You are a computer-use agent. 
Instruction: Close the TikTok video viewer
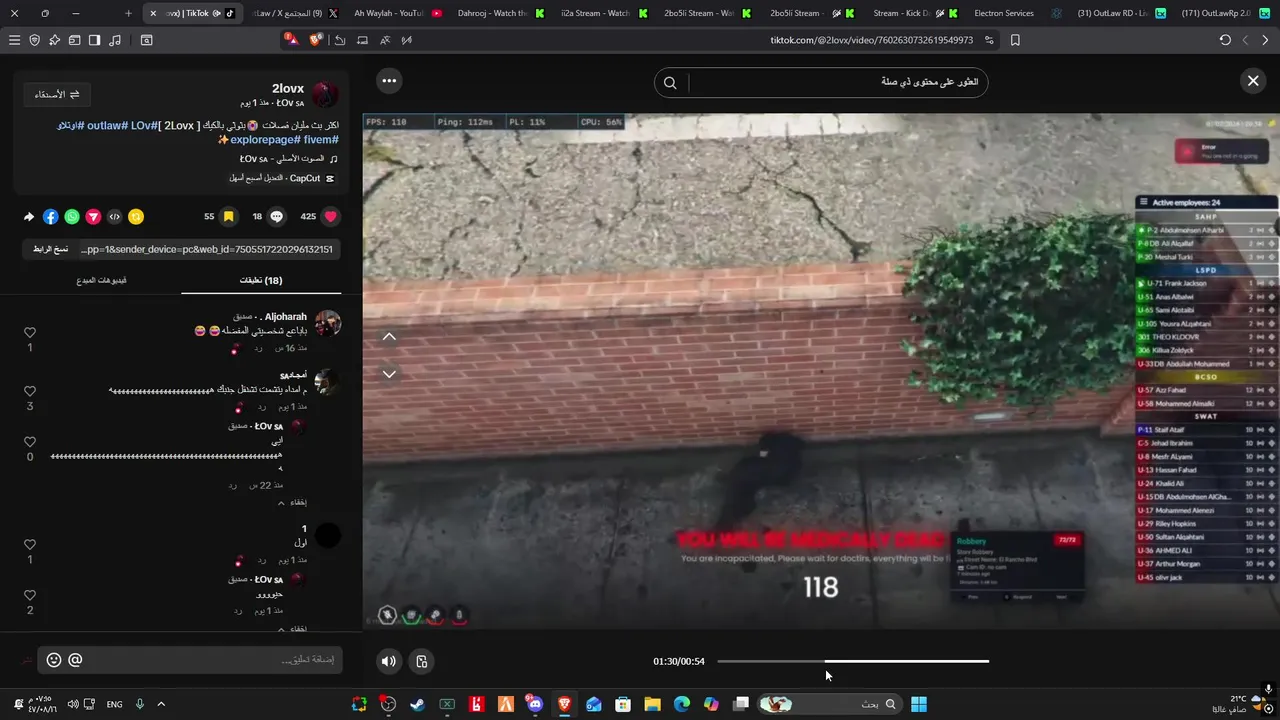click(x=1253, y=81)
